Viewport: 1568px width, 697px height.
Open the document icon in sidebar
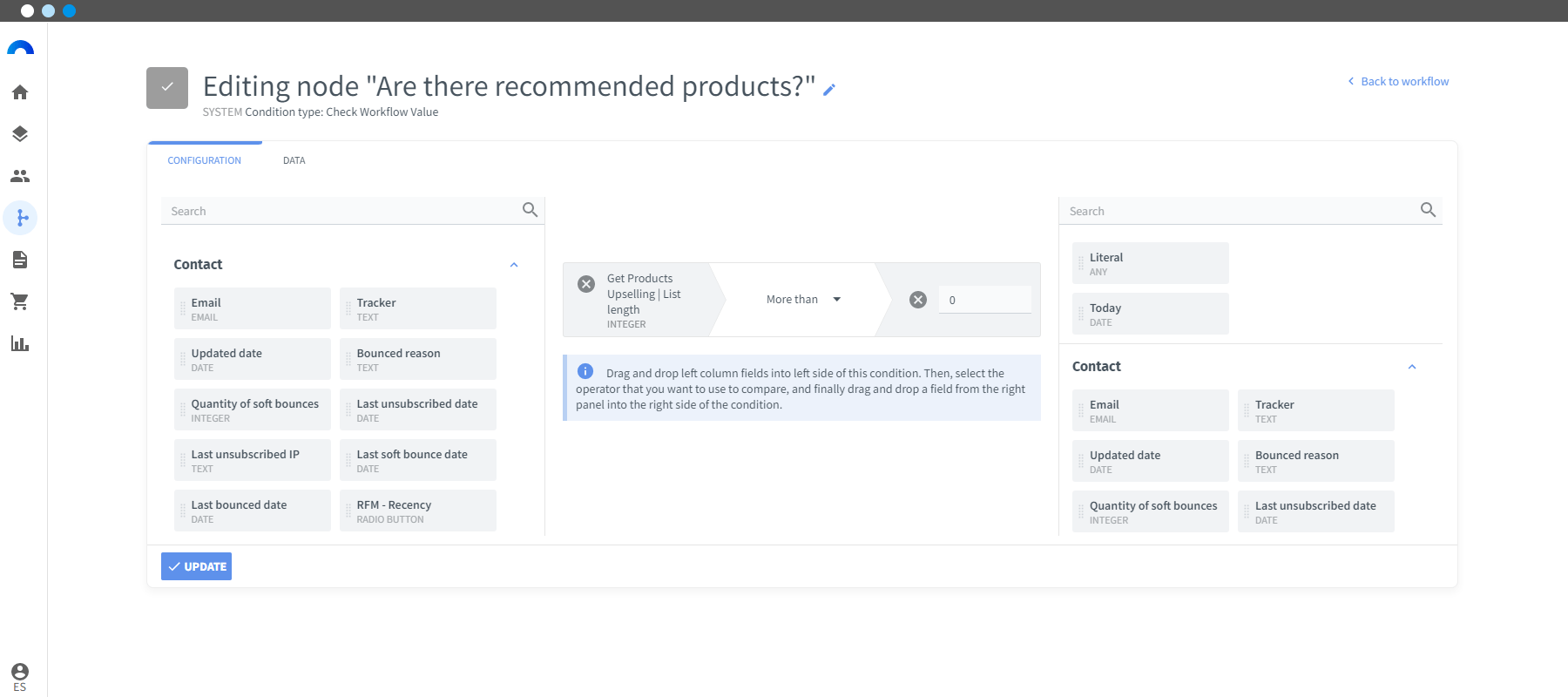[x=20, y=260]
